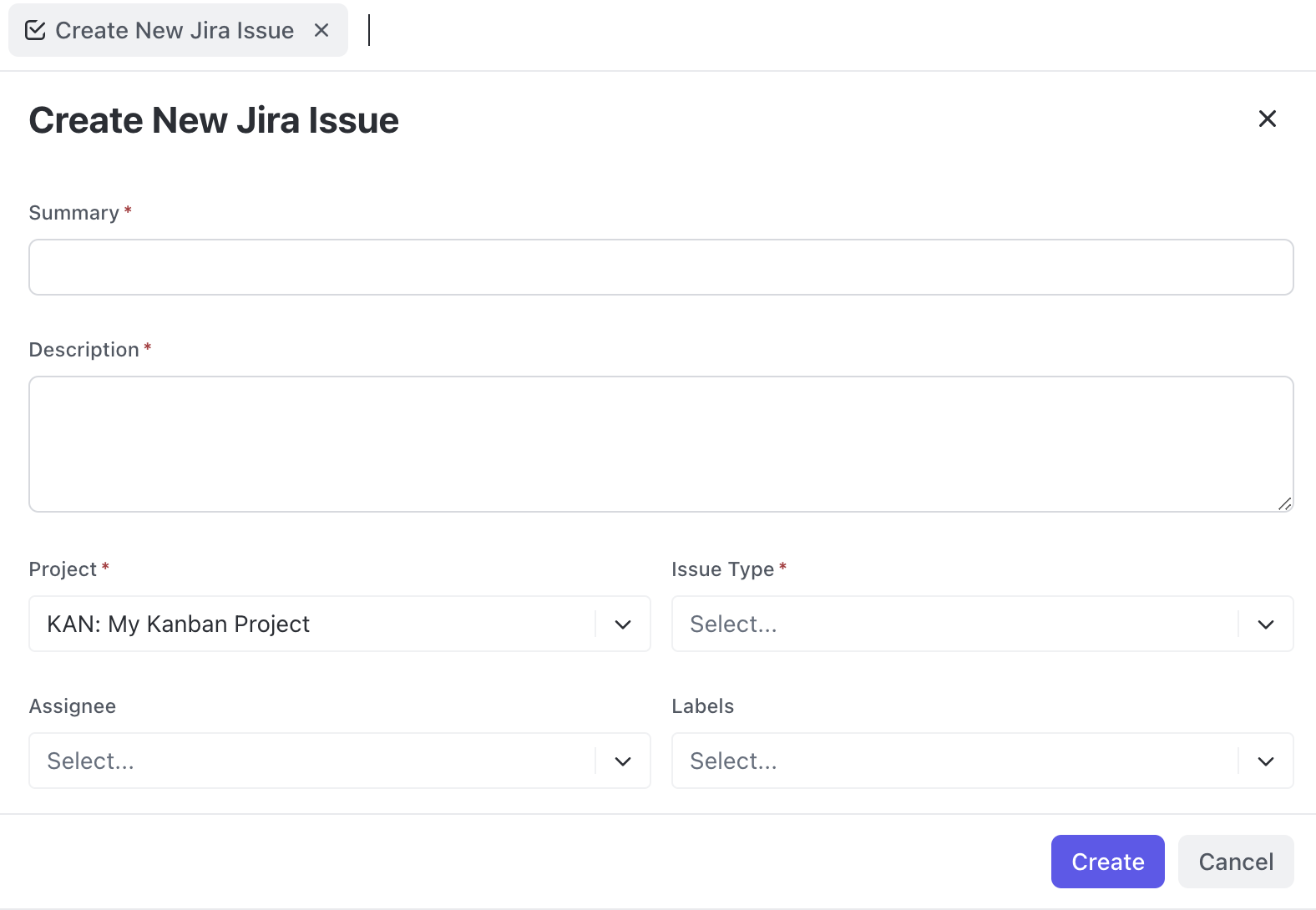Select the Create New Jira Issue tab label
Image resolution: width=1316 pixels, height=910 pixels.
click(175, 31)
